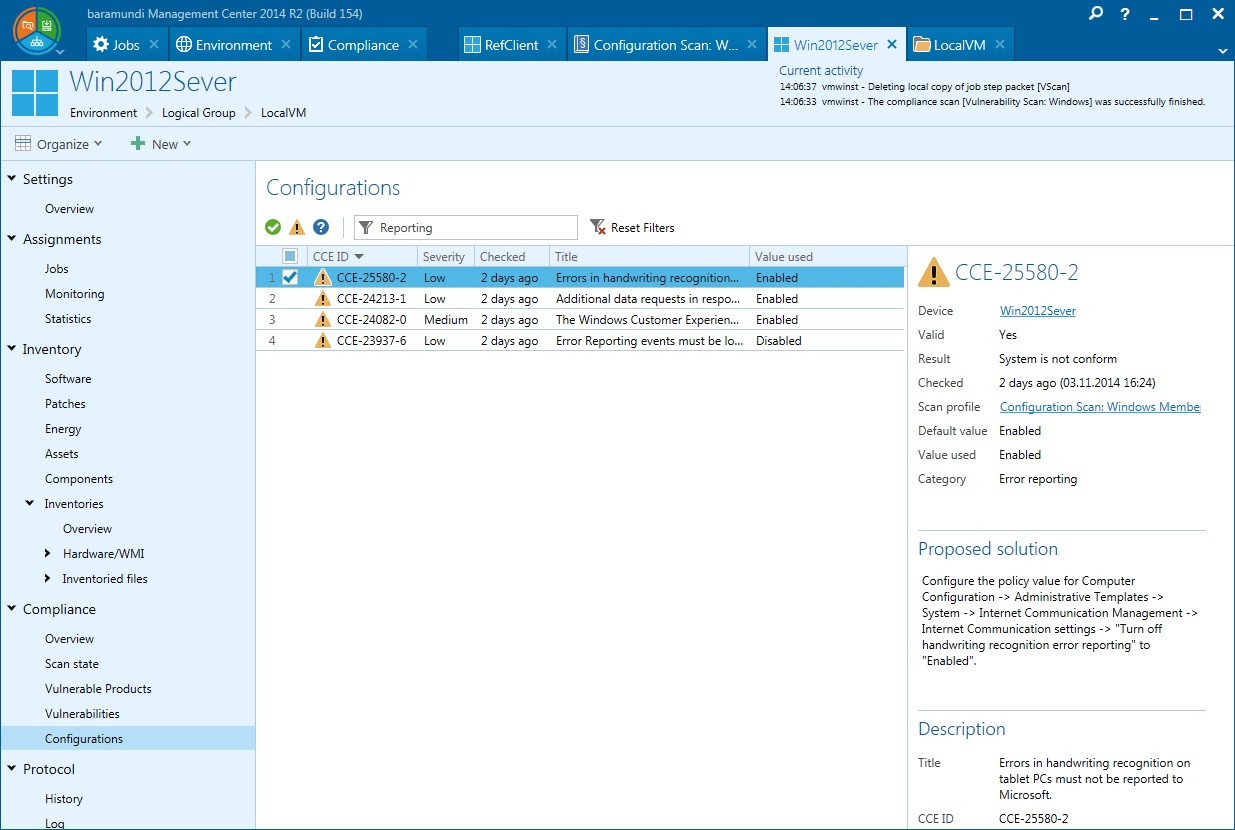Close the Win2012Sever tab
Image resolution: width=1235 pixels, height=830 pixels.
click(x=892, y=45)
